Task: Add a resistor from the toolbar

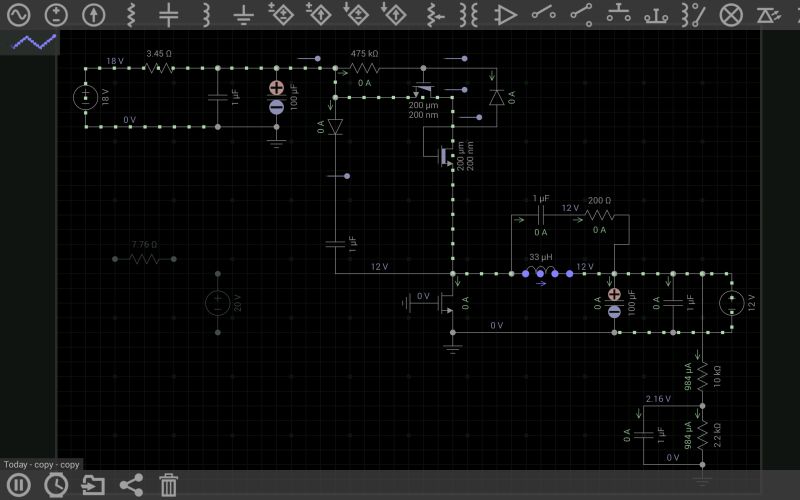Action: point(131,14)
